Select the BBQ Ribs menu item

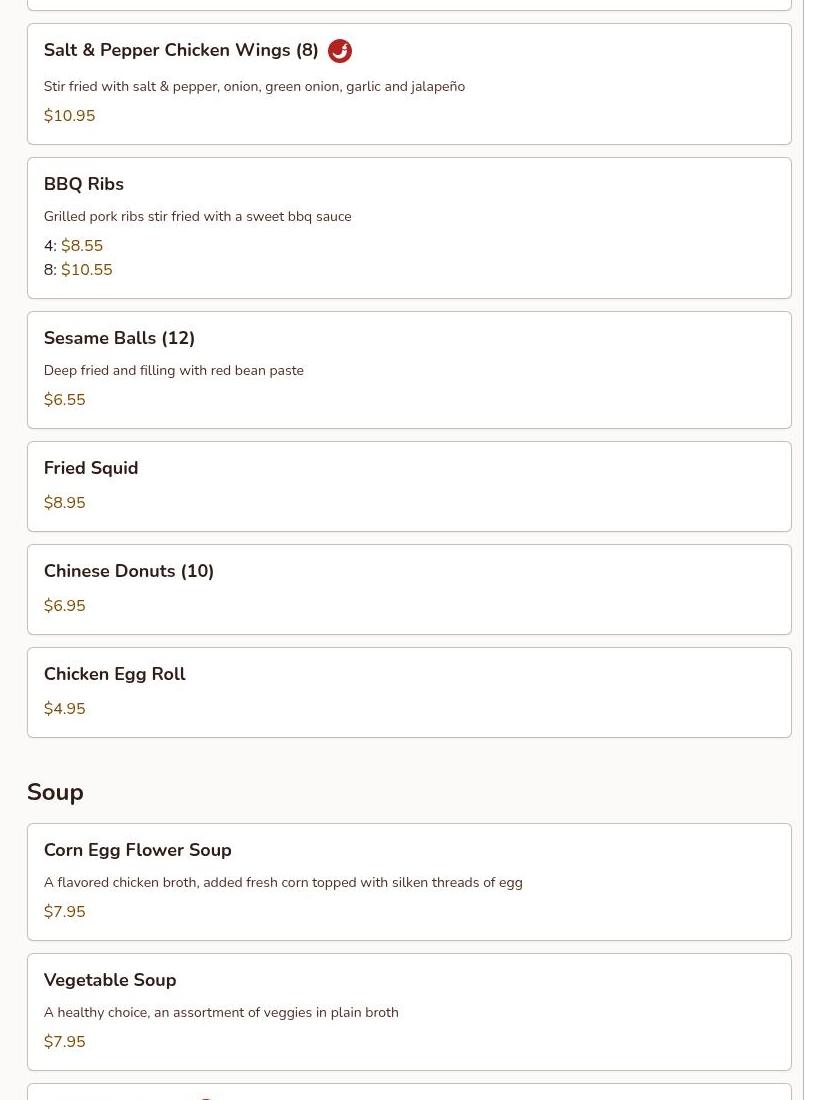pyautogui.click(x=84, y=184)
